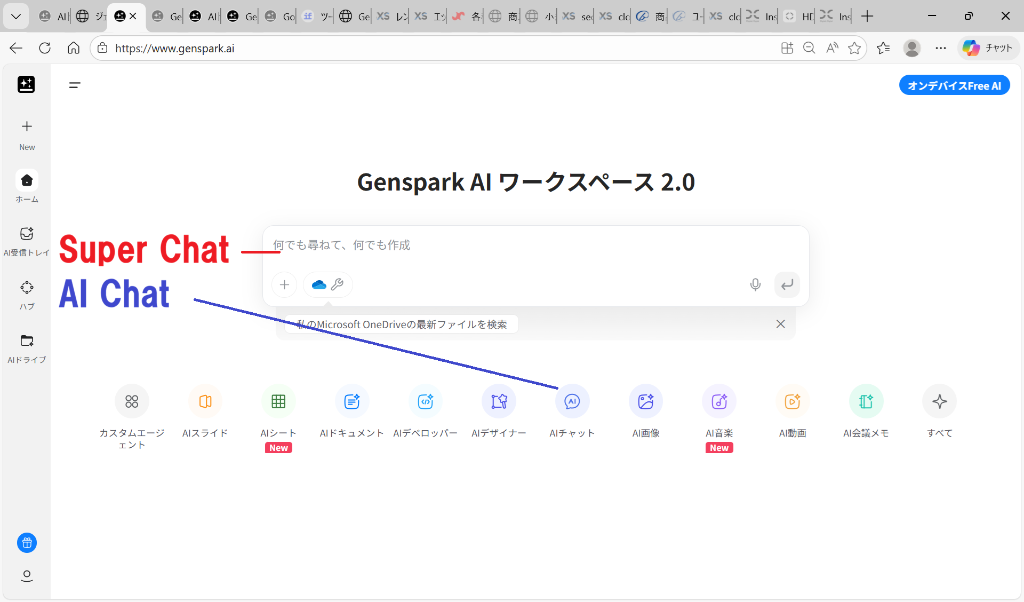Open the favorites list from the toolbar

(883, 47)
